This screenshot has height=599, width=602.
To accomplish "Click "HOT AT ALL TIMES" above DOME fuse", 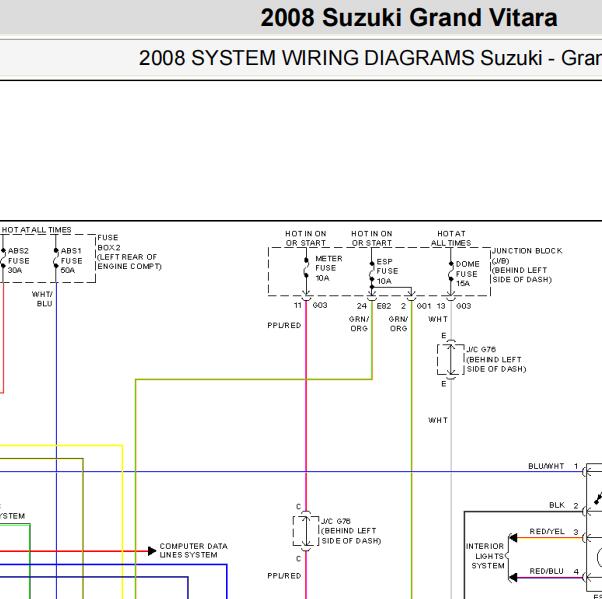I will coord(451,238).
